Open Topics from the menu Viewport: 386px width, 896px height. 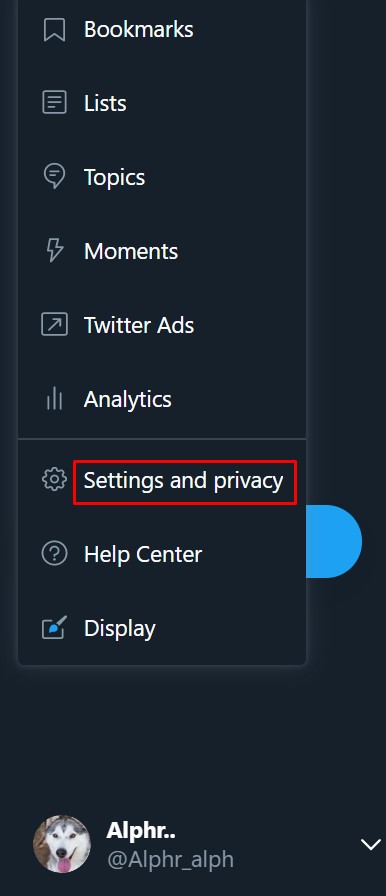click(114, 178)
